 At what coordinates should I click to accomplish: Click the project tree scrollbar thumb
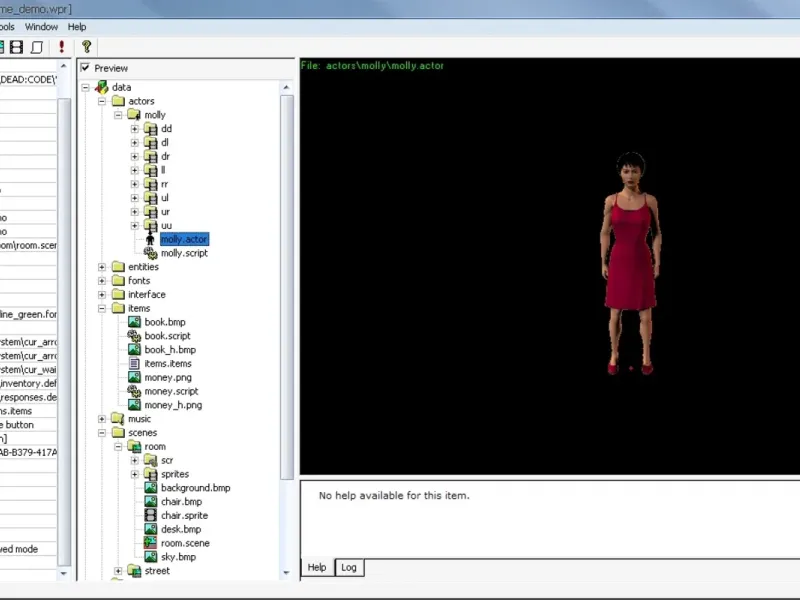[x=287, y=287]
